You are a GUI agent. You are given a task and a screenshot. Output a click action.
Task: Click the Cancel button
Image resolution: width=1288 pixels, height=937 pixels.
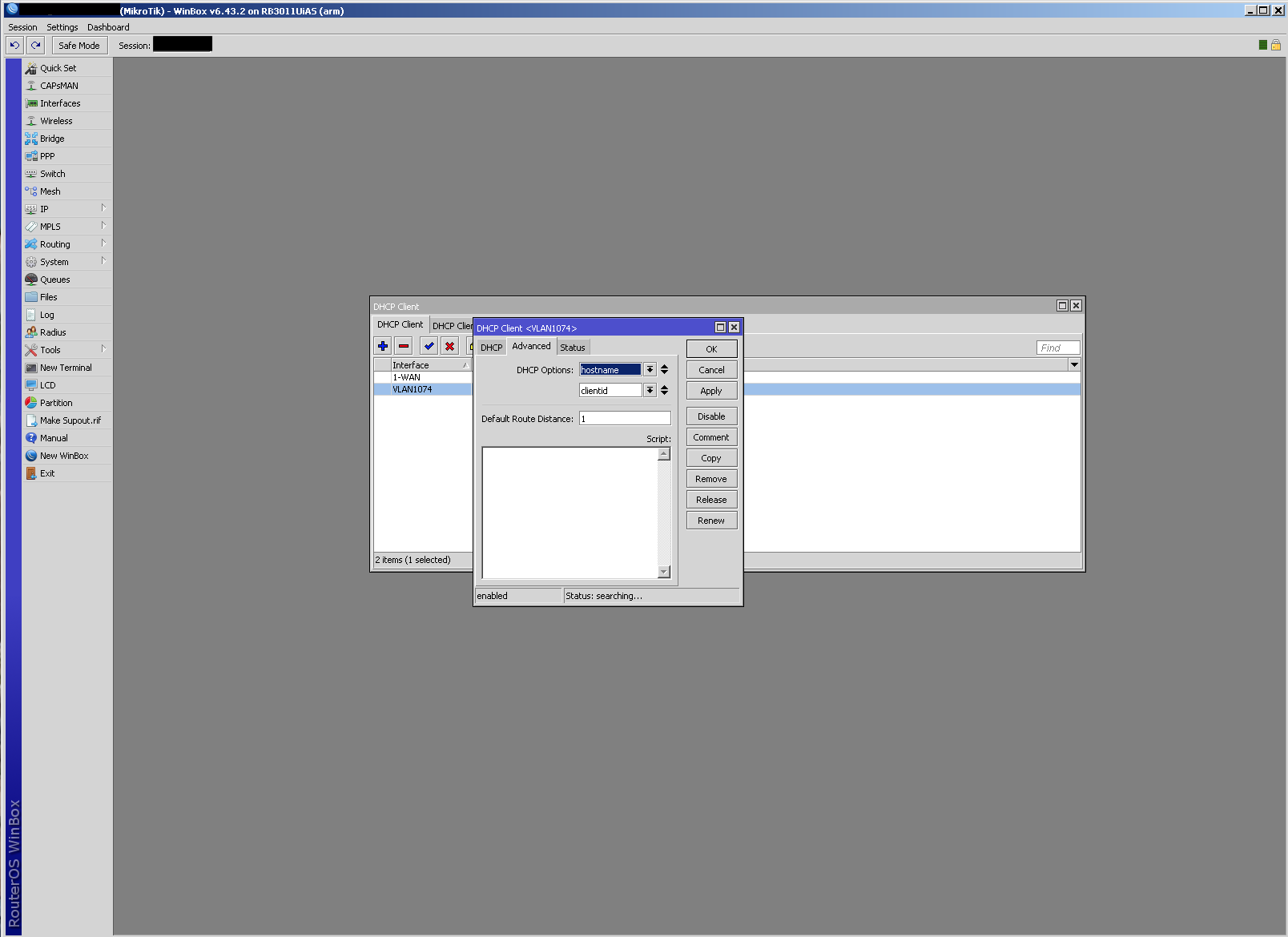[x=711, y=370]
